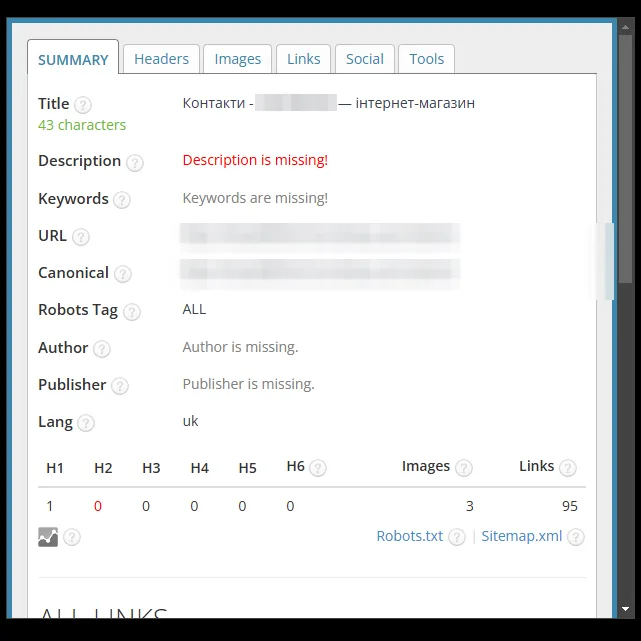Open the Publisher help icon
Screen dimensions: 641x641
(x=120, y=385)
